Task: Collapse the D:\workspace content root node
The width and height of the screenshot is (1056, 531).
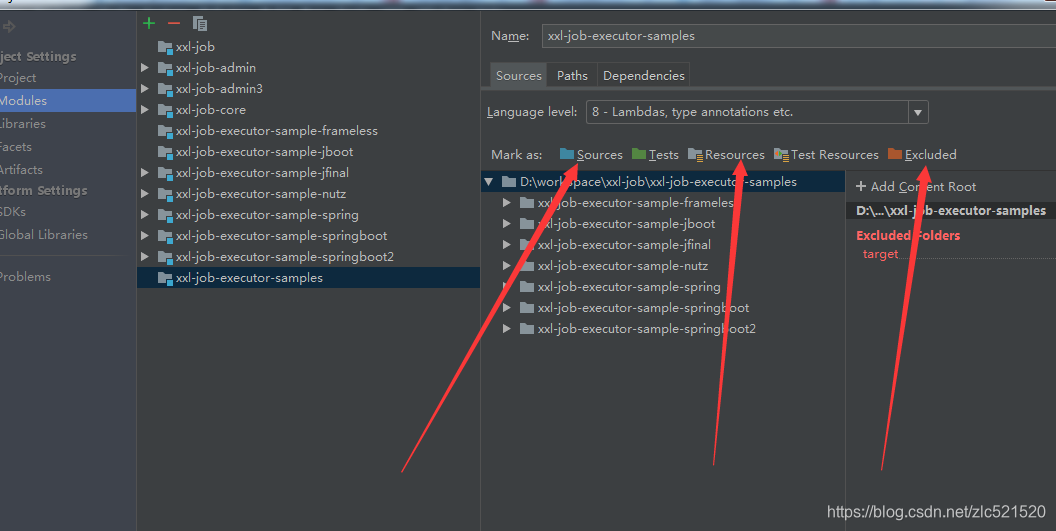Action: (x=489, y=182)
